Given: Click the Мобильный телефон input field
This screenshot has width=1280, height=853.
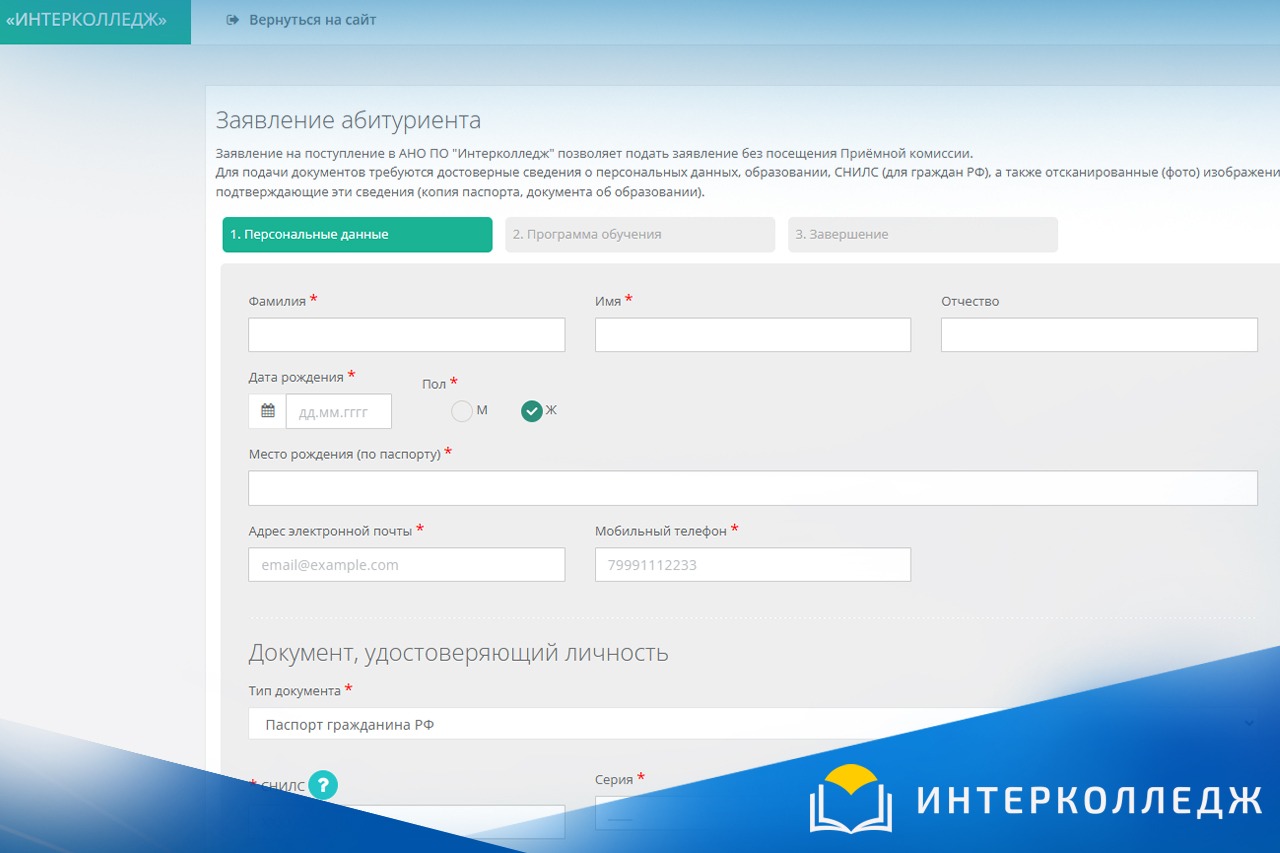Looking at the screenshot, I should tap(752, 565).
